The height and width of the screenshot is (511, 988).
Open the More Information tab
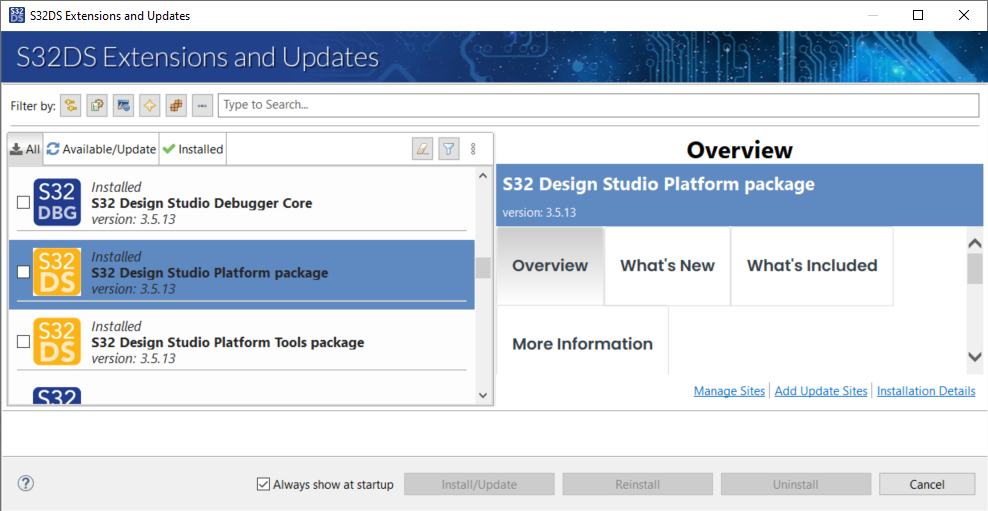(x=582, y=340)
